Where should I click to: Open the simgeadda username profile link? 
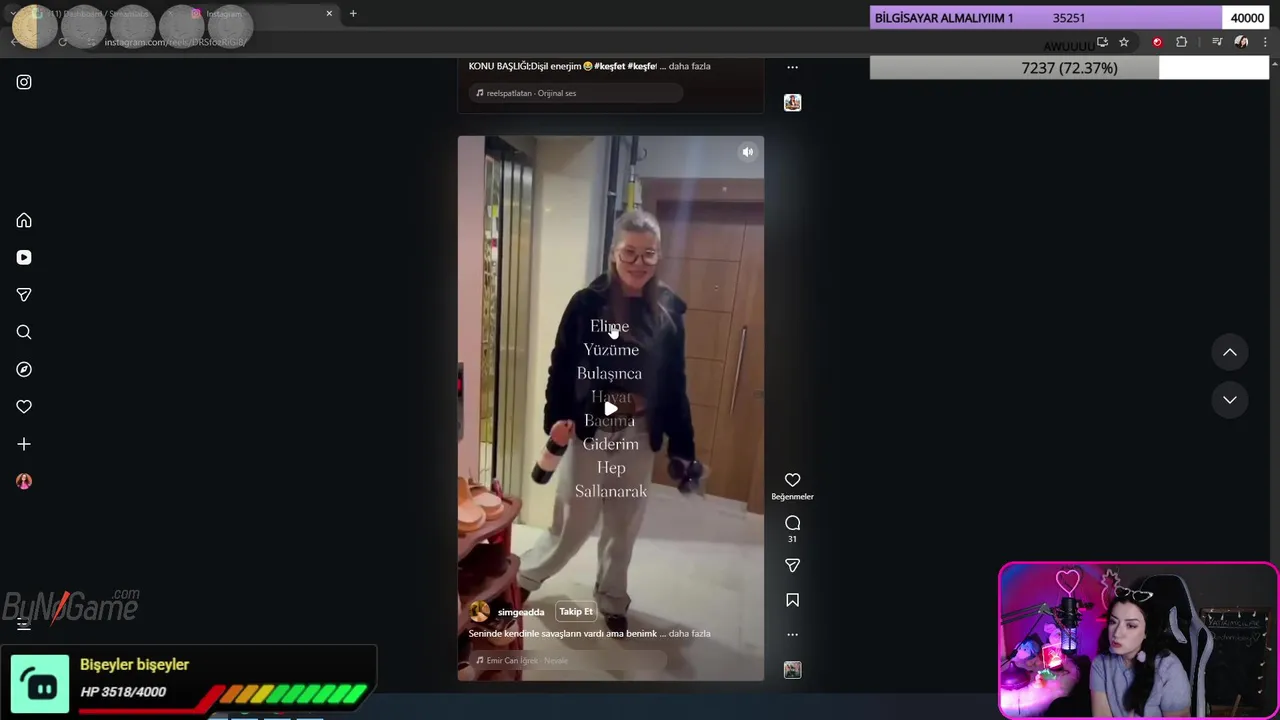[521, 612]
